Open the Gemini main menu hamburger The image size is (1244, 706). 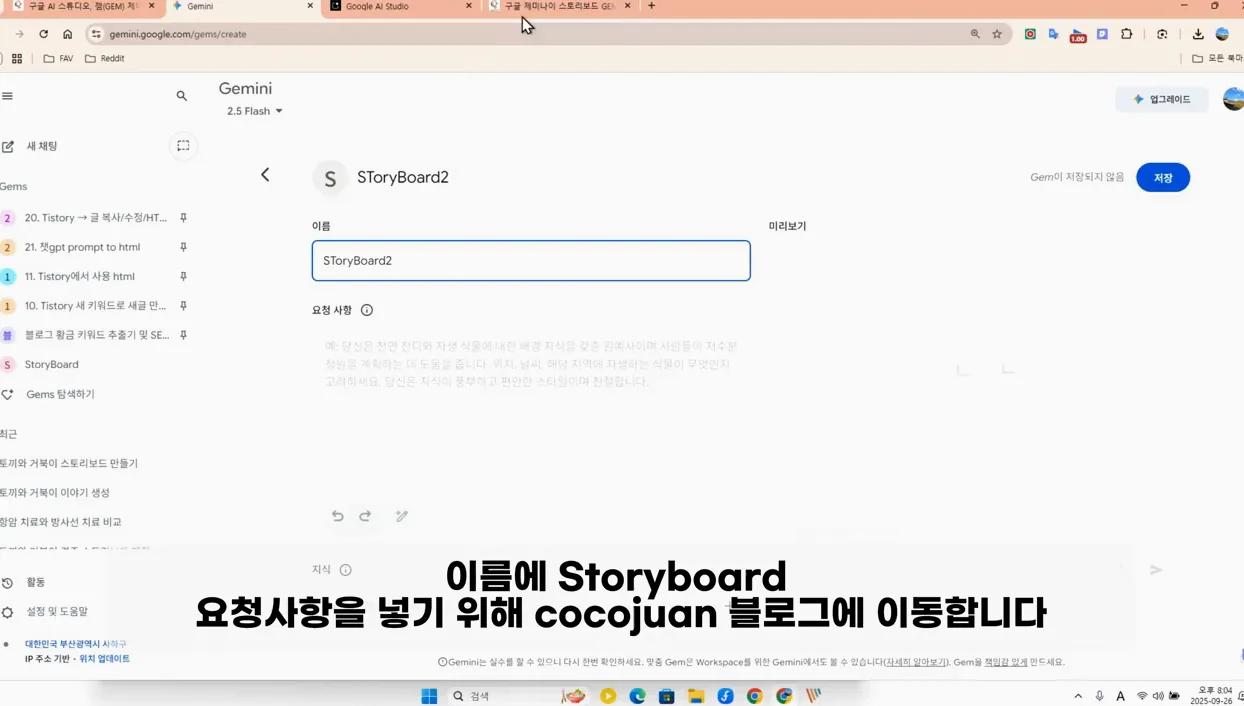pos(7,96)
